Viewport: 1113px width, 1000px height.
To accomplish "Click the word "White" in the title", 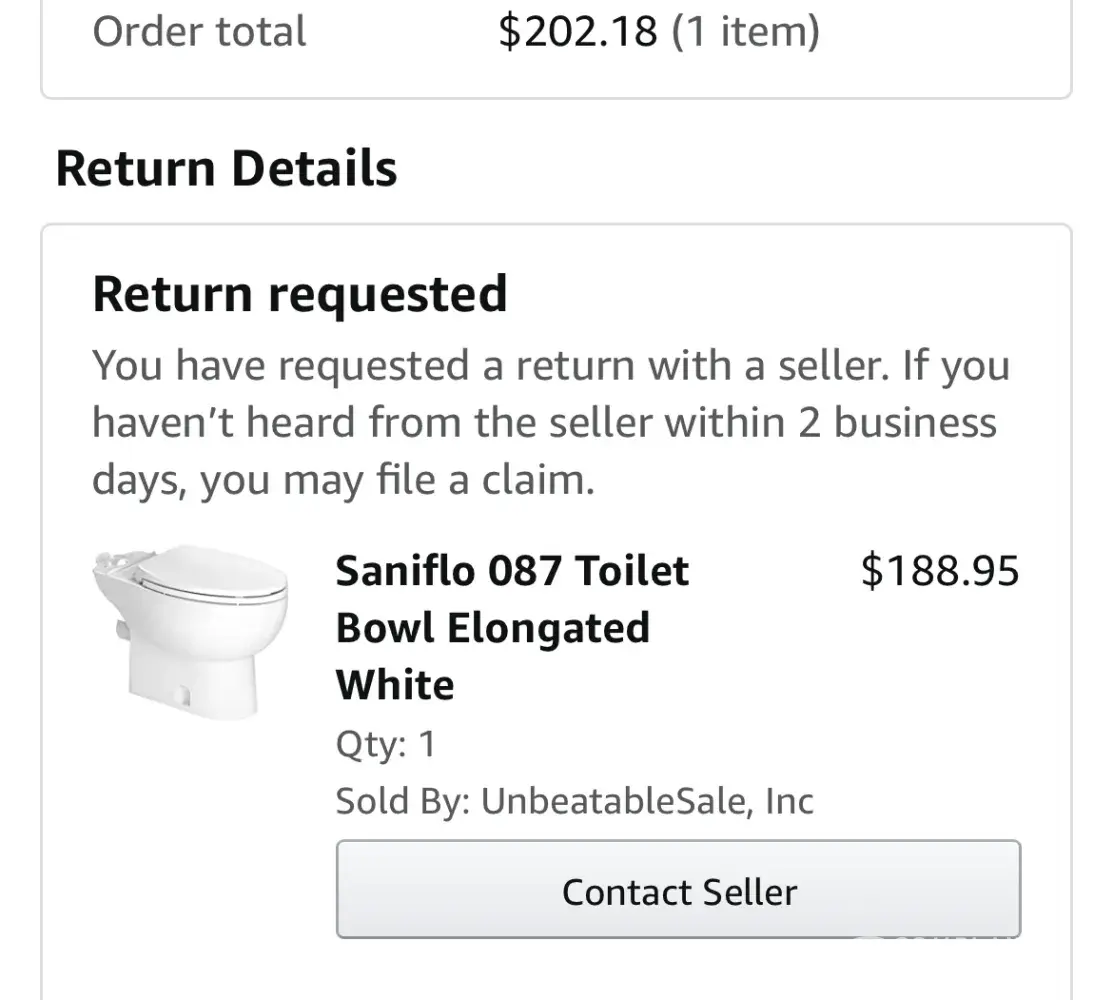I will click(x=395, y=686).
